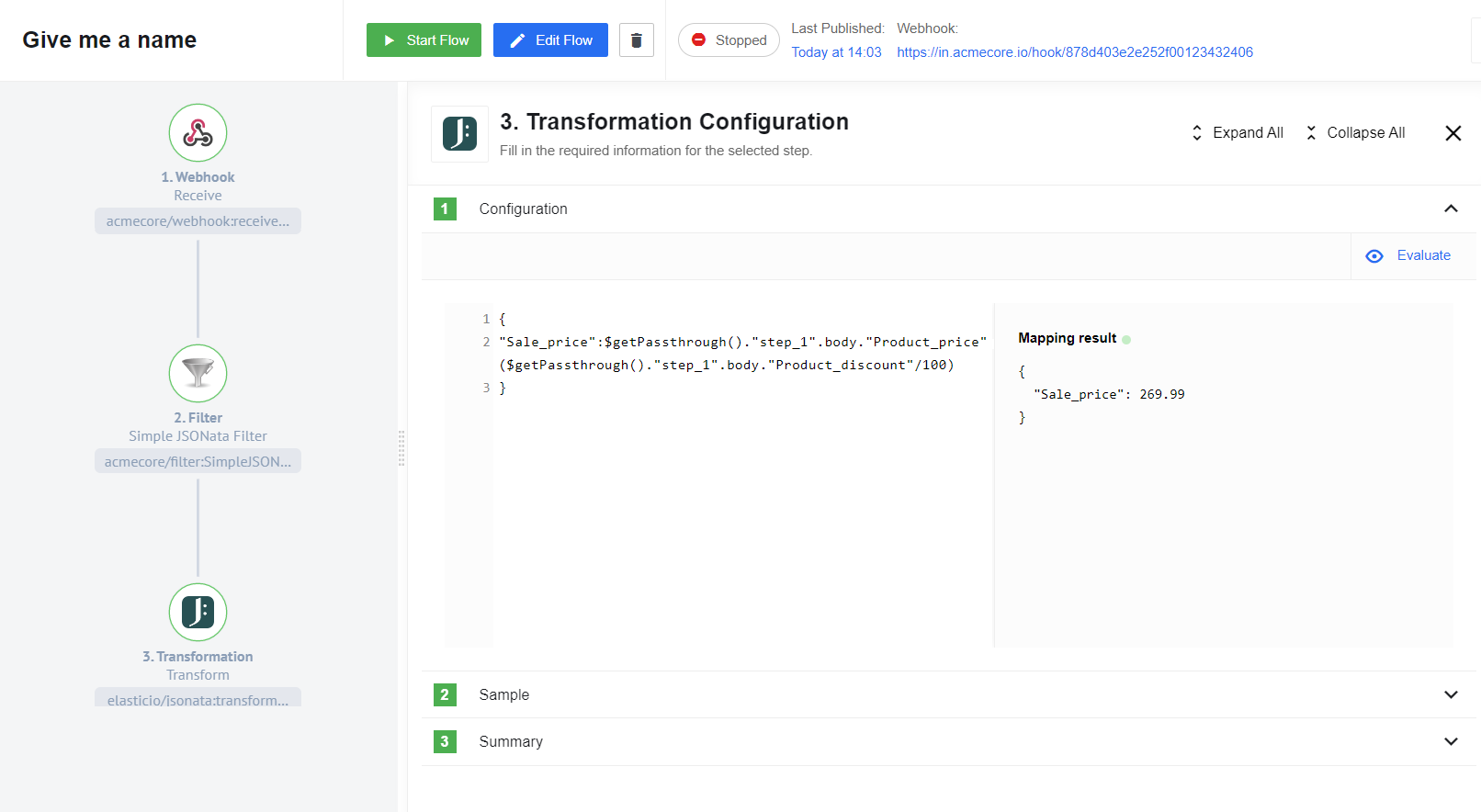Image resolution: width=1481 pixels, height=812 pixels.
Task: Click the panel divider drag handle
Action: pyautogui.click(x=401, y=448)
